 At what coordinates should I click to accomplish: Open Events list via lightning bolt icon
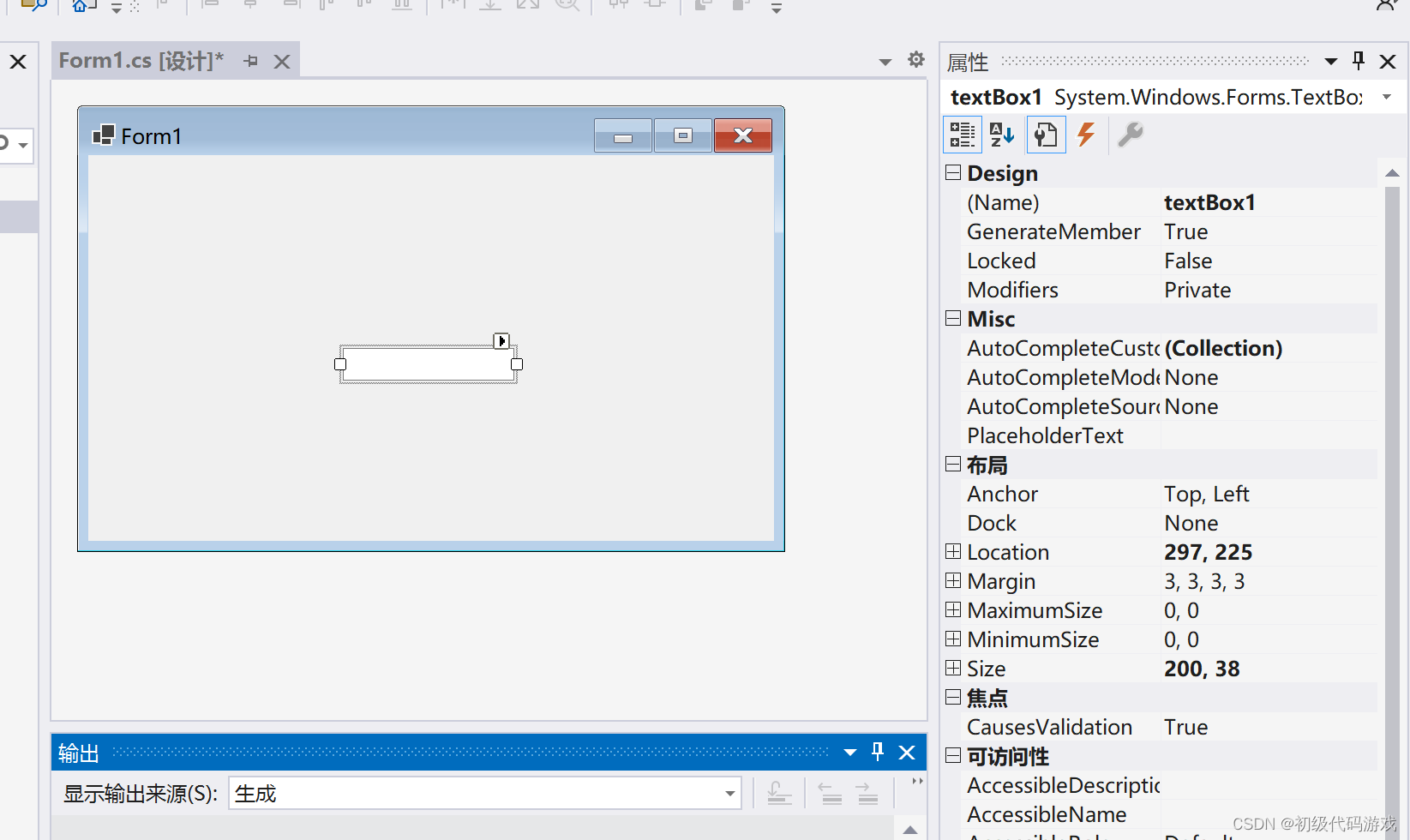tap(1086, 135)
